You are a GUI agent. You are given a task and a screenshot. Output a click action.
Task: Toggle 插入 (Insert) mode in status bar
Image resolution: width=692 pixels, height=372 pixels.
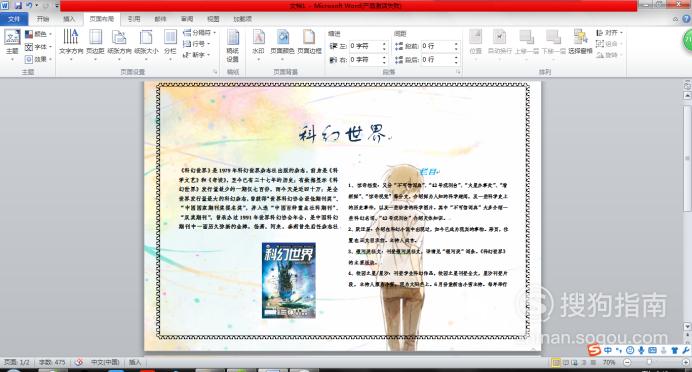point(135,362)
